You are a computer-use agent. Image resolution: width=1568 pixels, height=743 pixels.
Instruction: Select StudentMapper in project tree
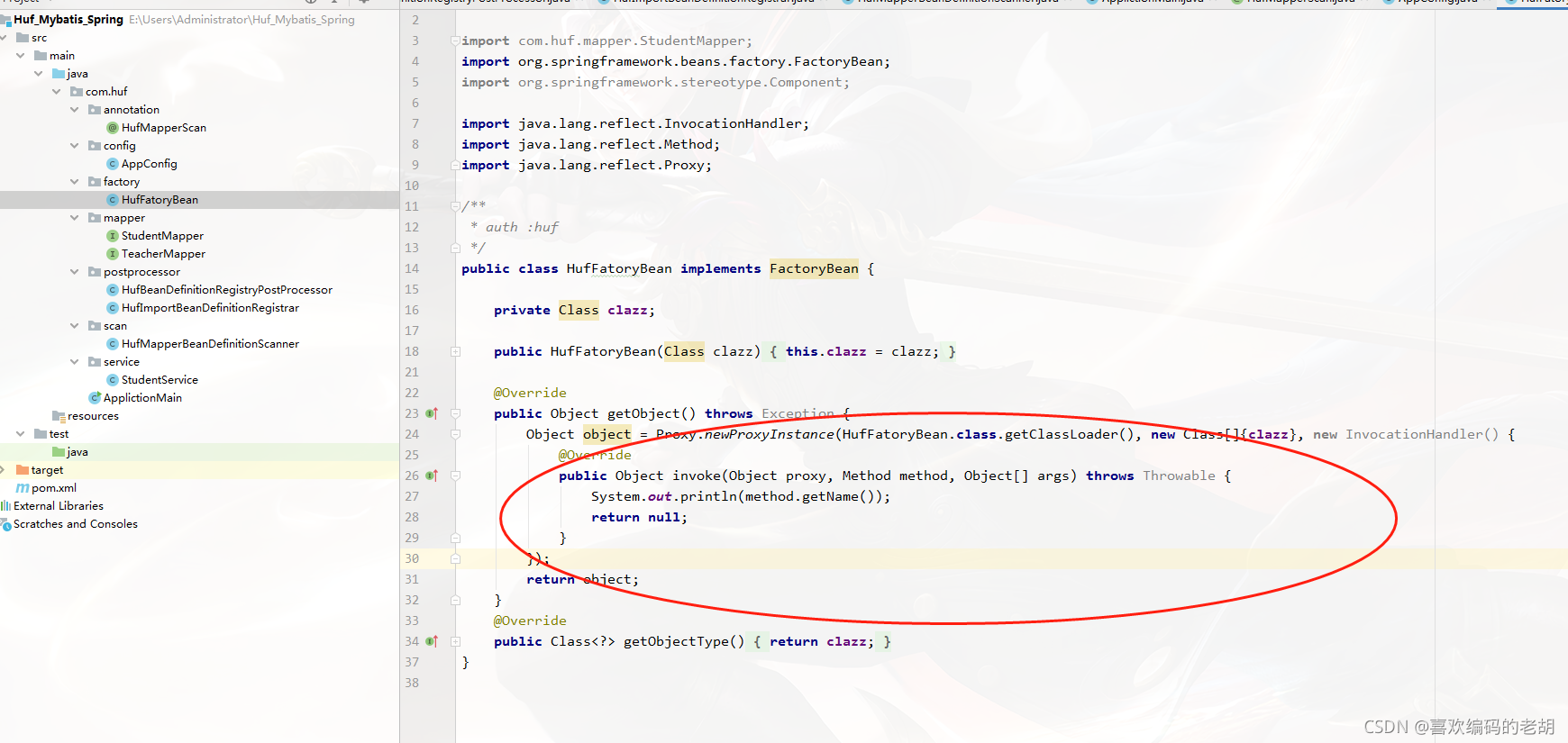(162, 236)
